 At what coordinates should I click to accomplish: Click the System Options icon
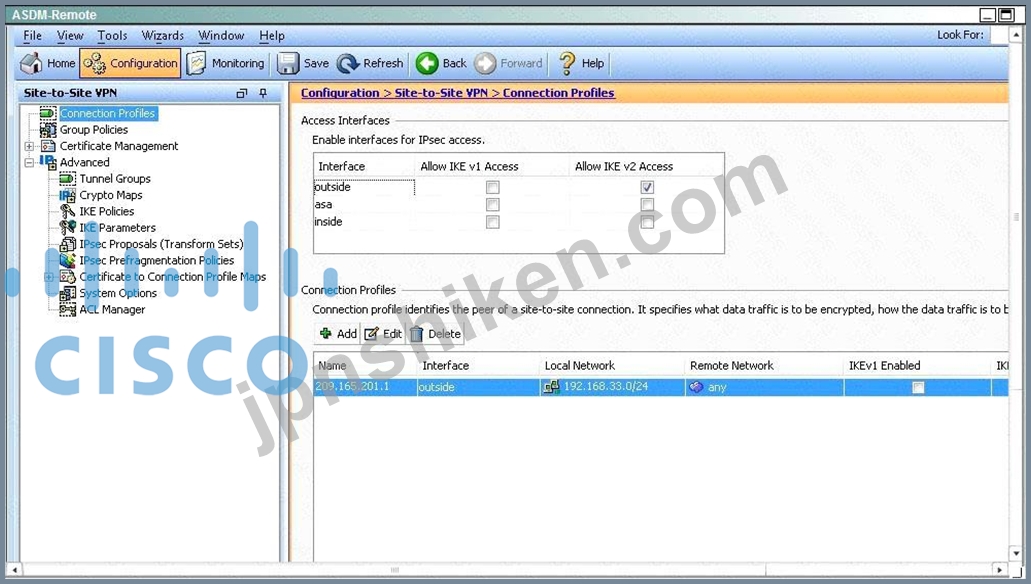[67, 293]
